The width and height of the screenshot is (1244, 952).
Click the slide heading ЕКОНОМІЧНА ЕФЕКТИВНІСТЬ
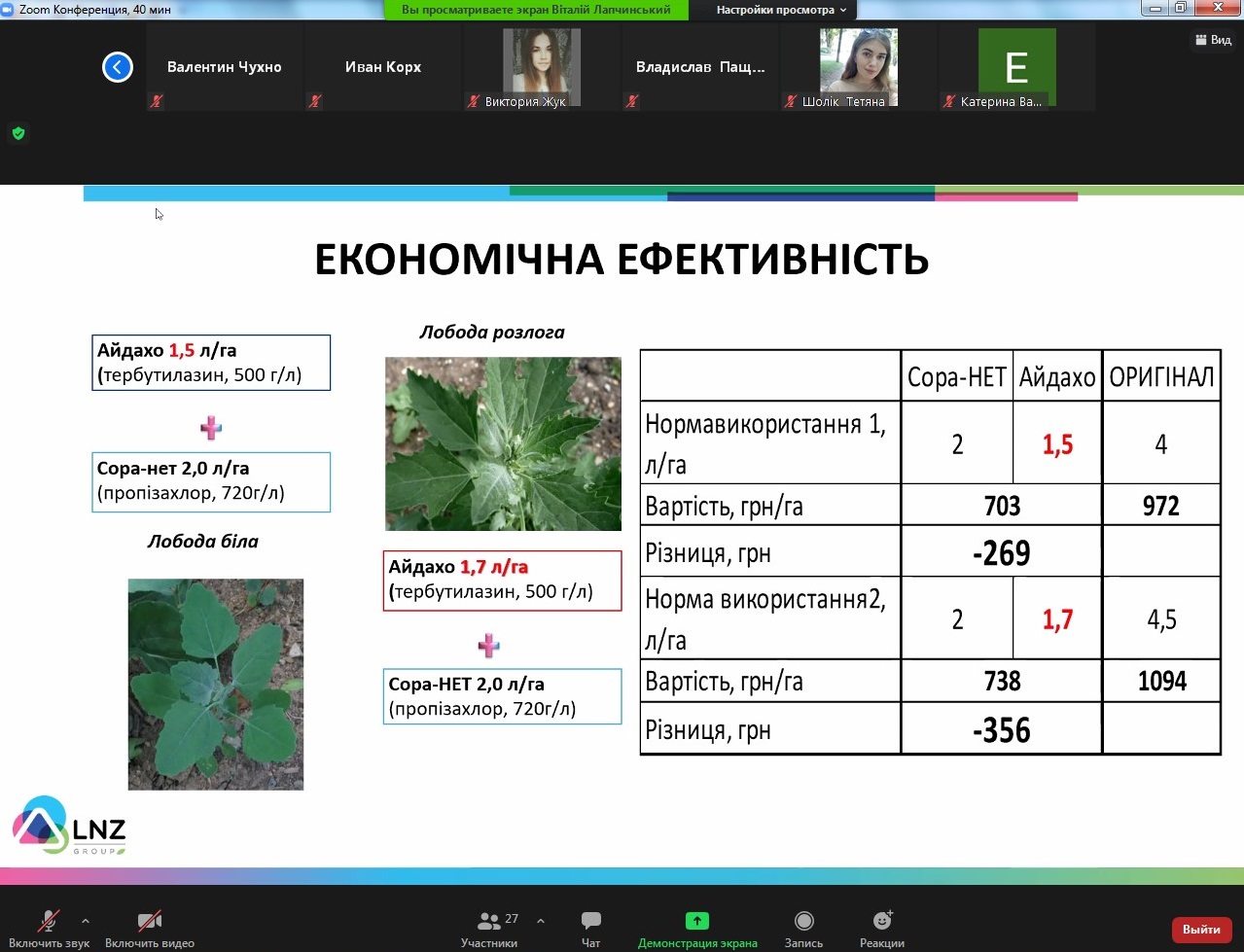[622, 260]
